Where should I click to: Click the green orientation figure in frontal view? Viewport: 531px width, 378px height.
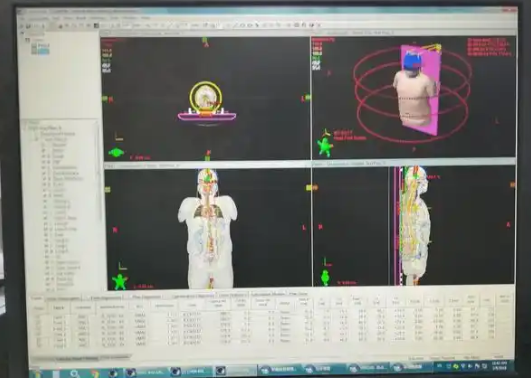coord(120,282)
